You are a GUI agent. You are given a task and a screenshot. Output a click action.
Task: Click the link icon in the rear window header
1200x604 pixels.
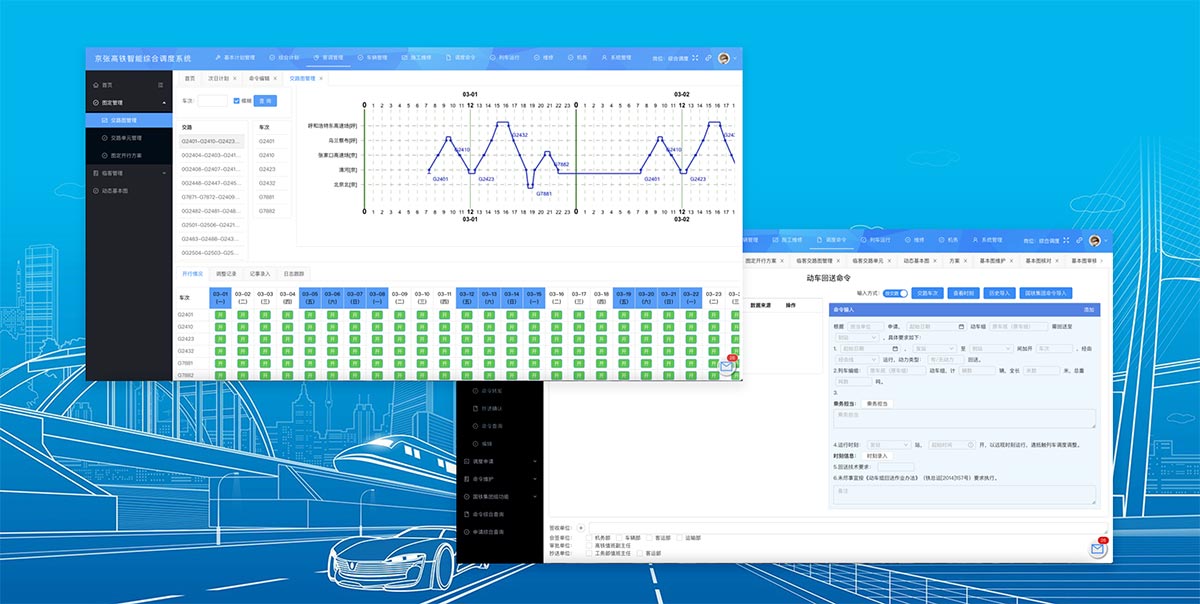pos(1079,241)
